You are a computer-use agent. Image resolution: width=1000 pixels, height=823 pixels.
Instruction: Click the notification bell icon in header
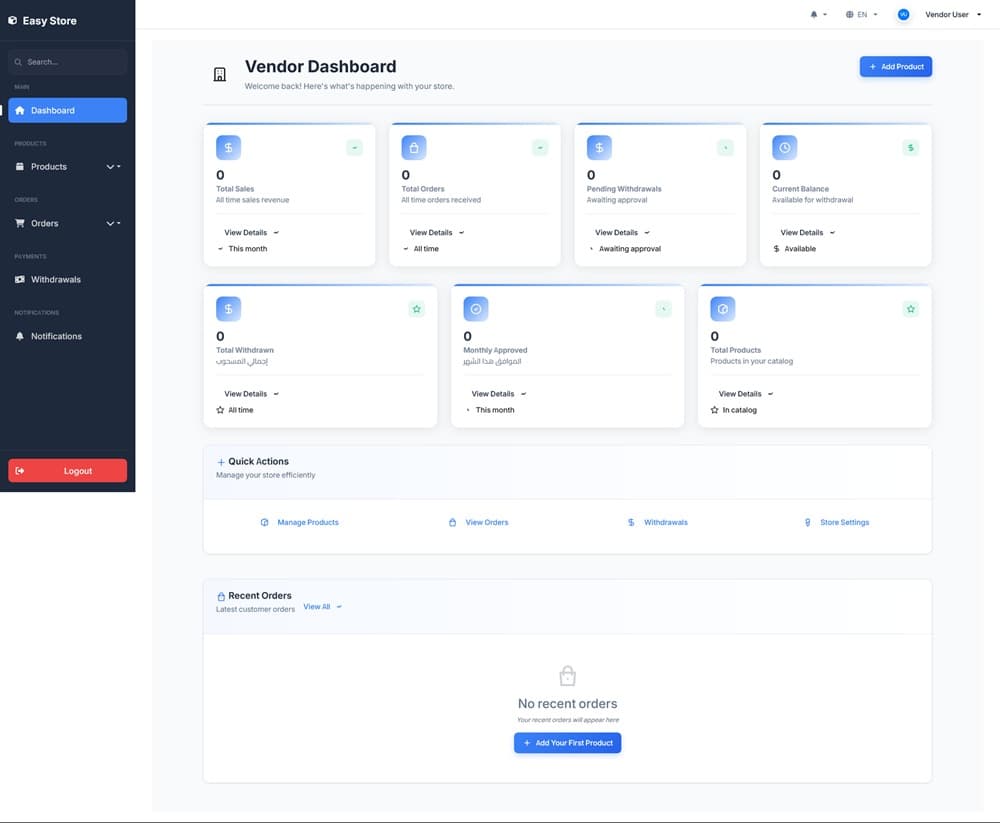pyautogui.click(x=814, y=15)
